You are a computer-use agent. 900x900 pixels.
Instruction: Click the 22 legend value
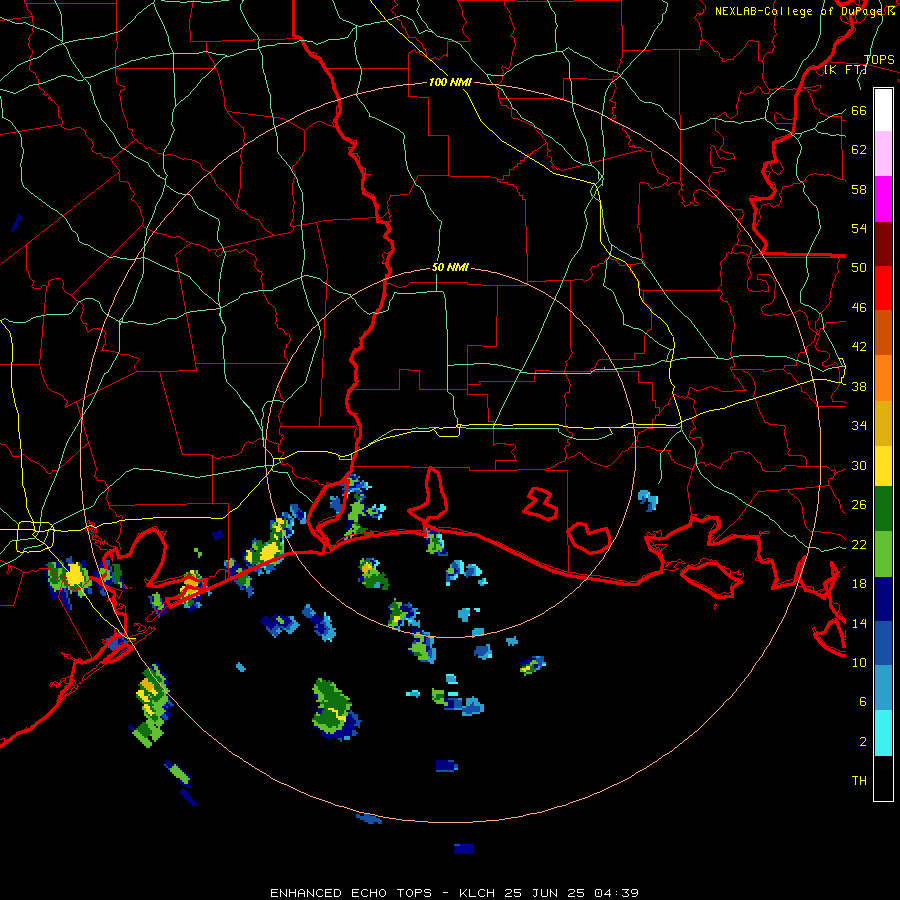coord(859,544)
